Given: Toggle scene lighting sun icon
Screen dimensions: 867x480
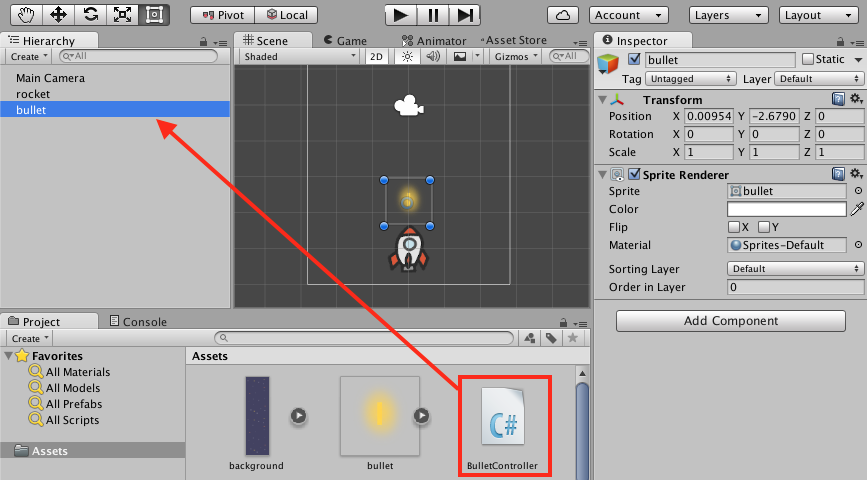Looking at the screenshot, I should pos(407,56).
